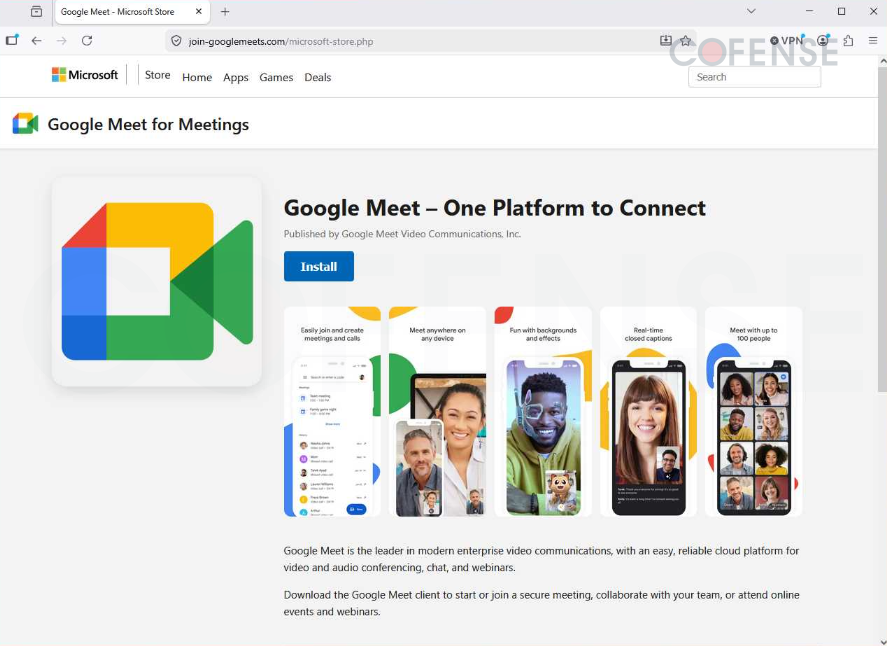Viewport: 887px width, 646px height.
Task: Open 'Easily join and create meetings' screenshot
Action: tap(332, 412)
